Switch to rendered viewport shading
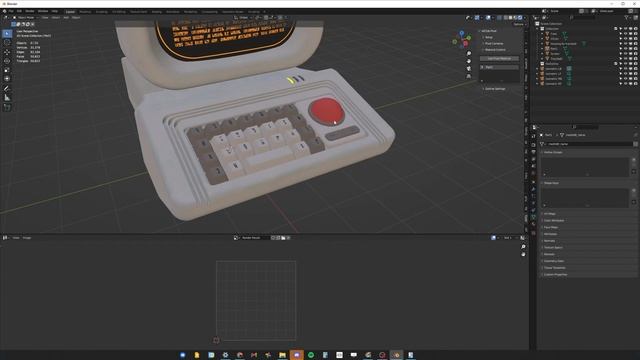 [520, 18]
